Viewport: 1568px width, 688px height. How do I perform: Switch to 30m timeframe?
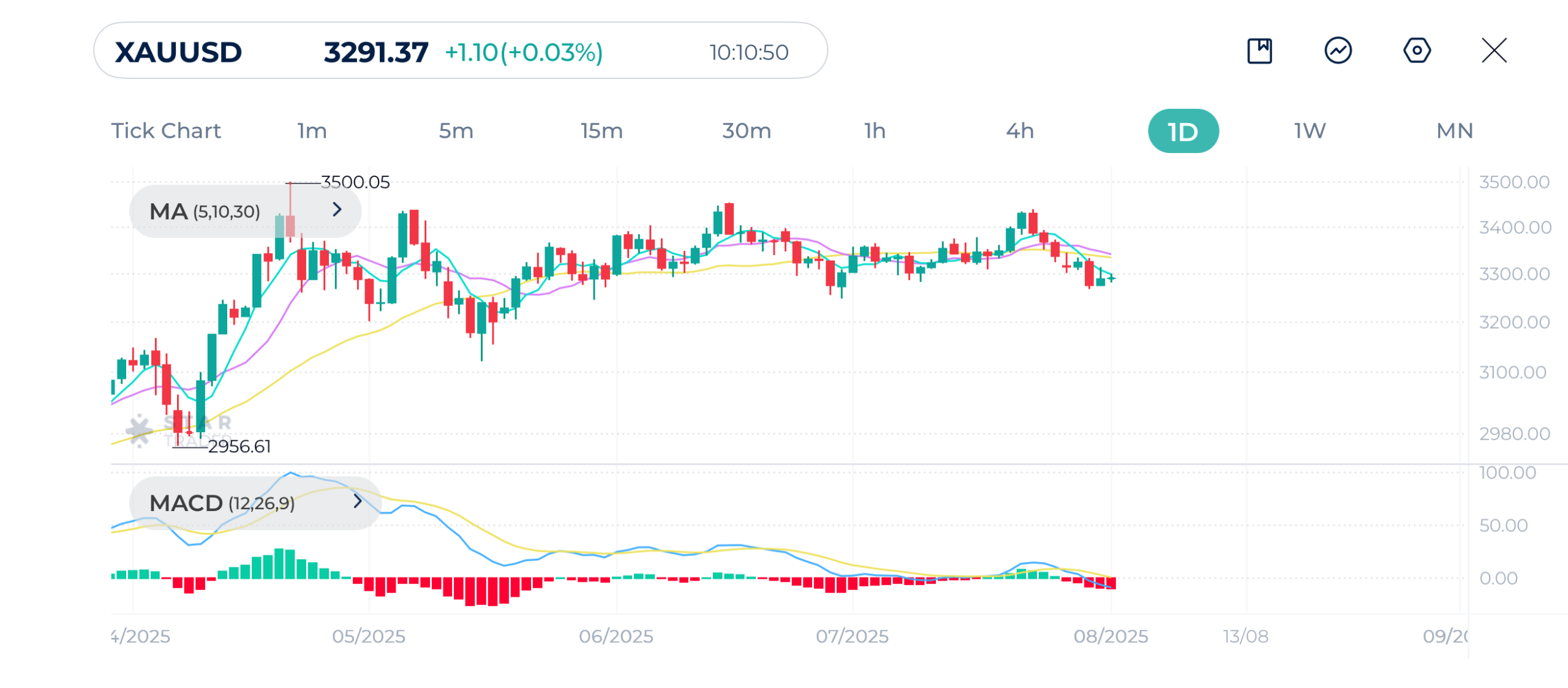tap(746, 131)
